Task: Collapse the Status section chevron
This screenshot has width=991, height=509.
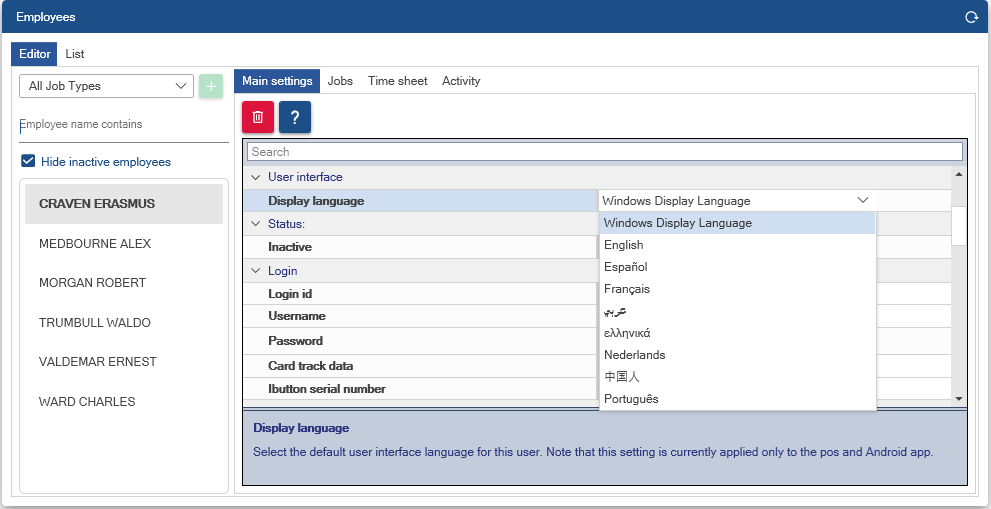Action: point(255,224)
